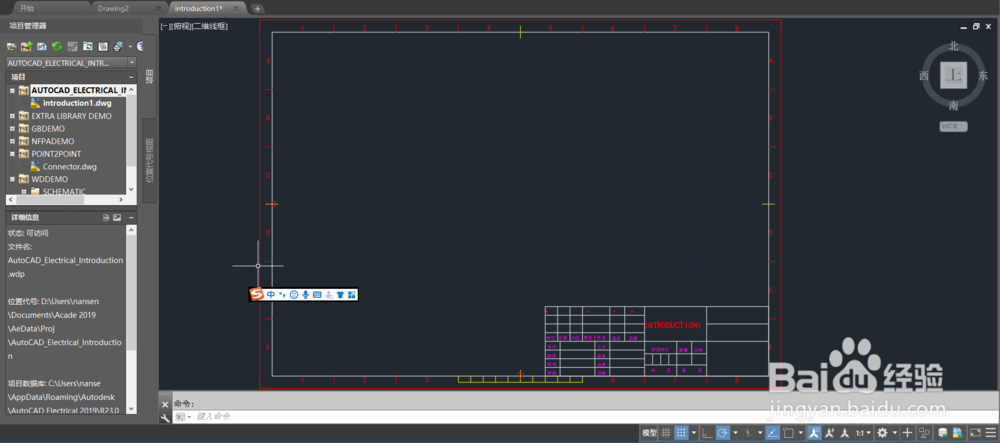Collapse the POINT2POINT project node

click(x=12, y=154)
